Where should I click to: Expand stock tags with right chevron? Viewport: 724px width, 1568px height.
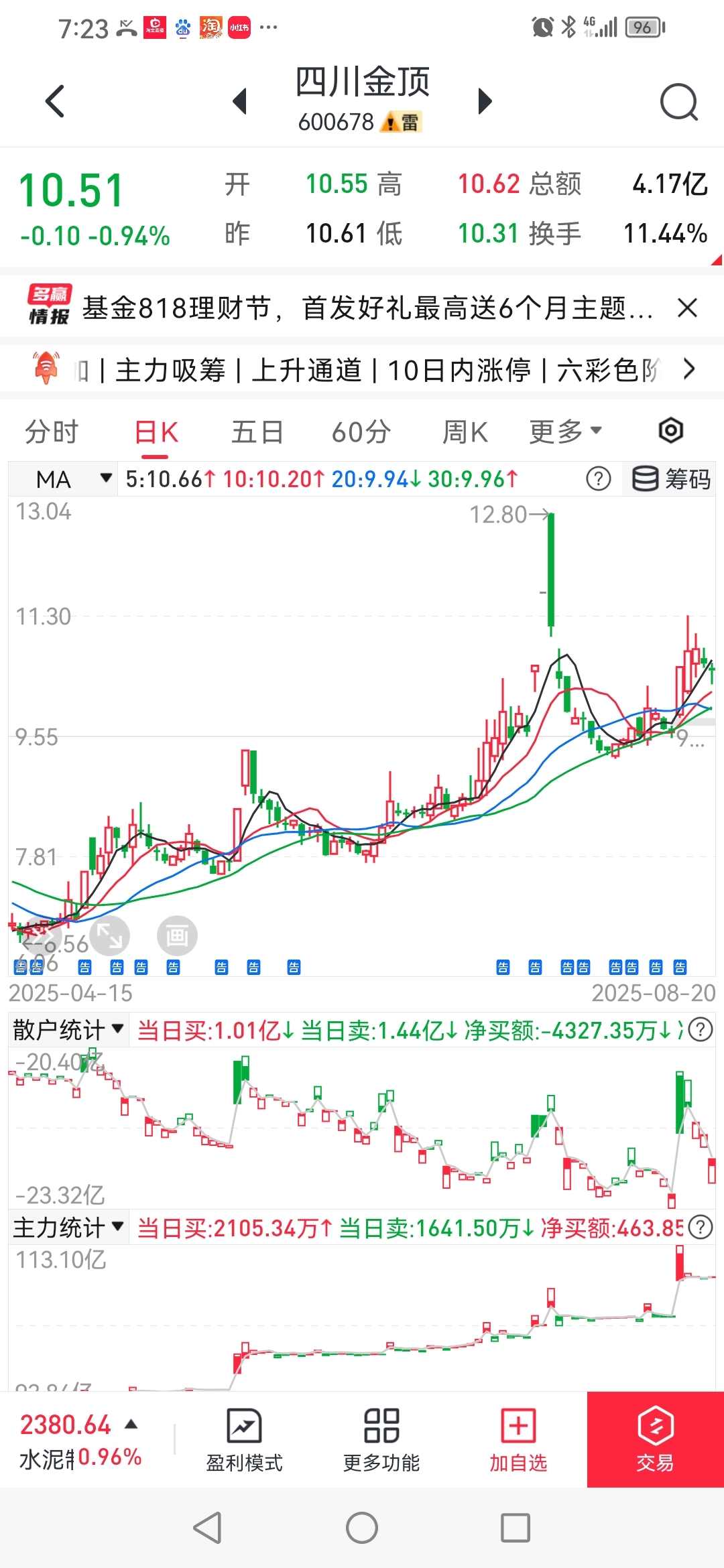point(688,369)
